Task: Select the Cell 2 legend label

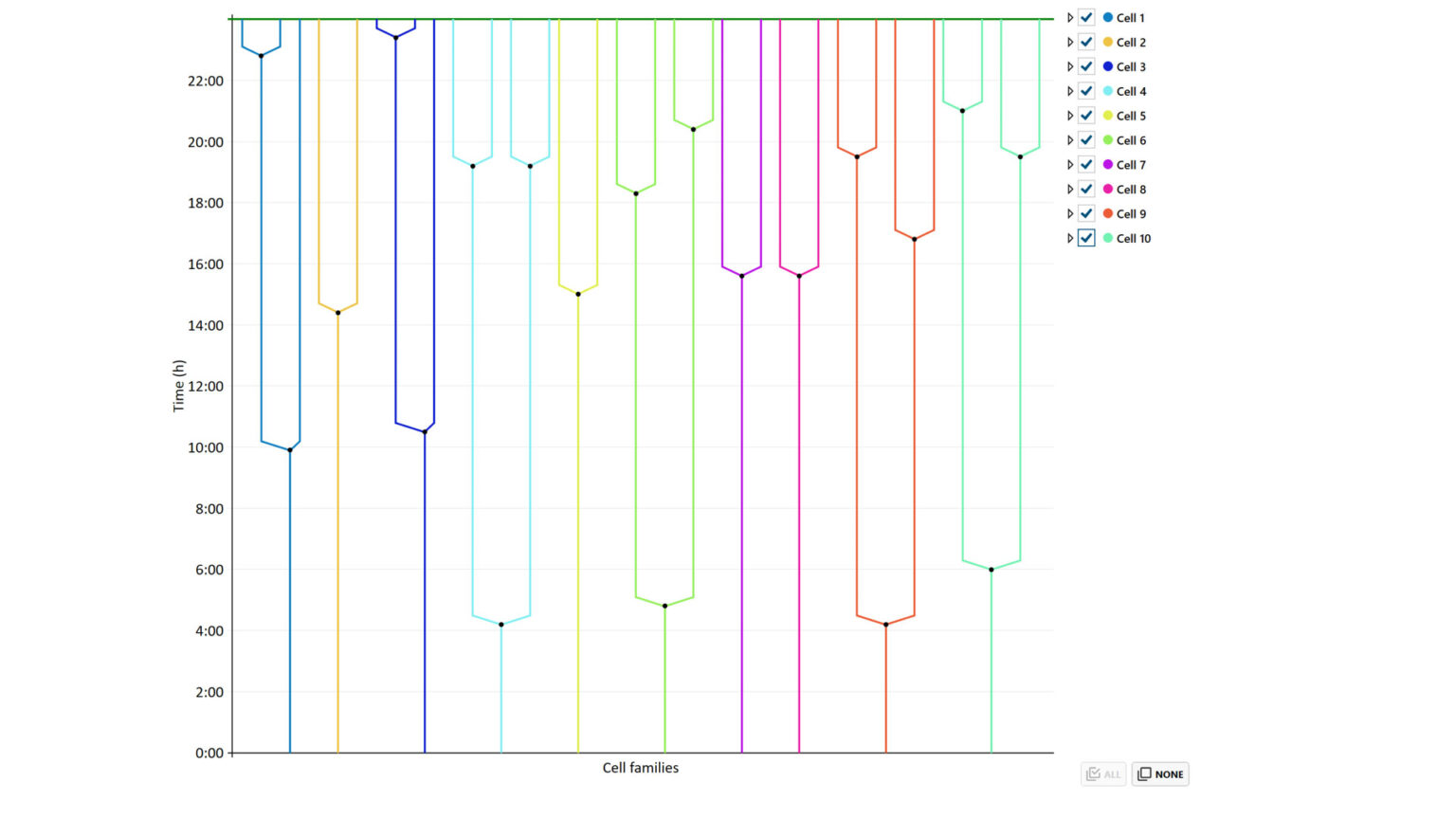Action: pos(1131,43)
